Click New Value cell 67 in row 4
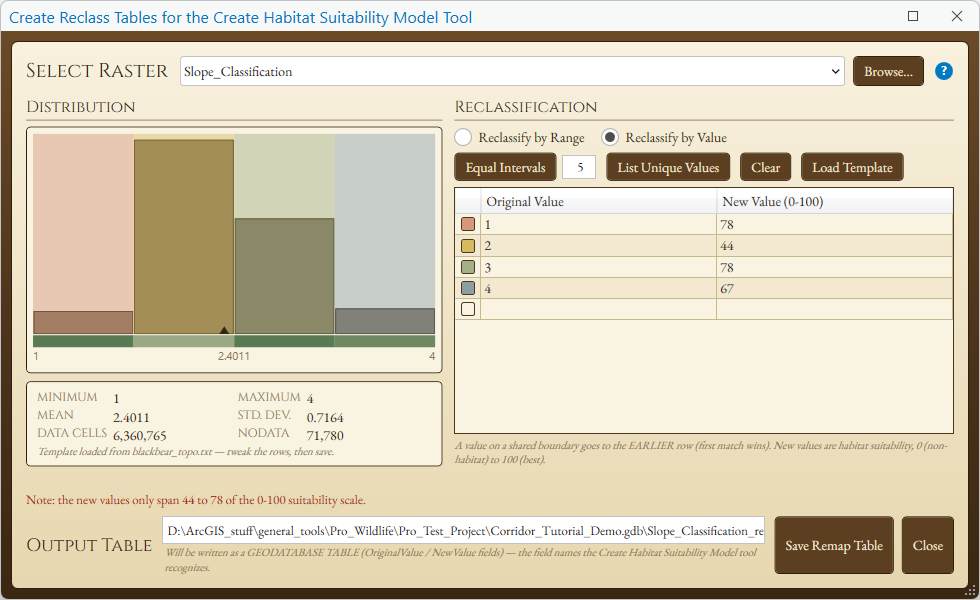Screen dimensions: 980x600 (834, 288)
